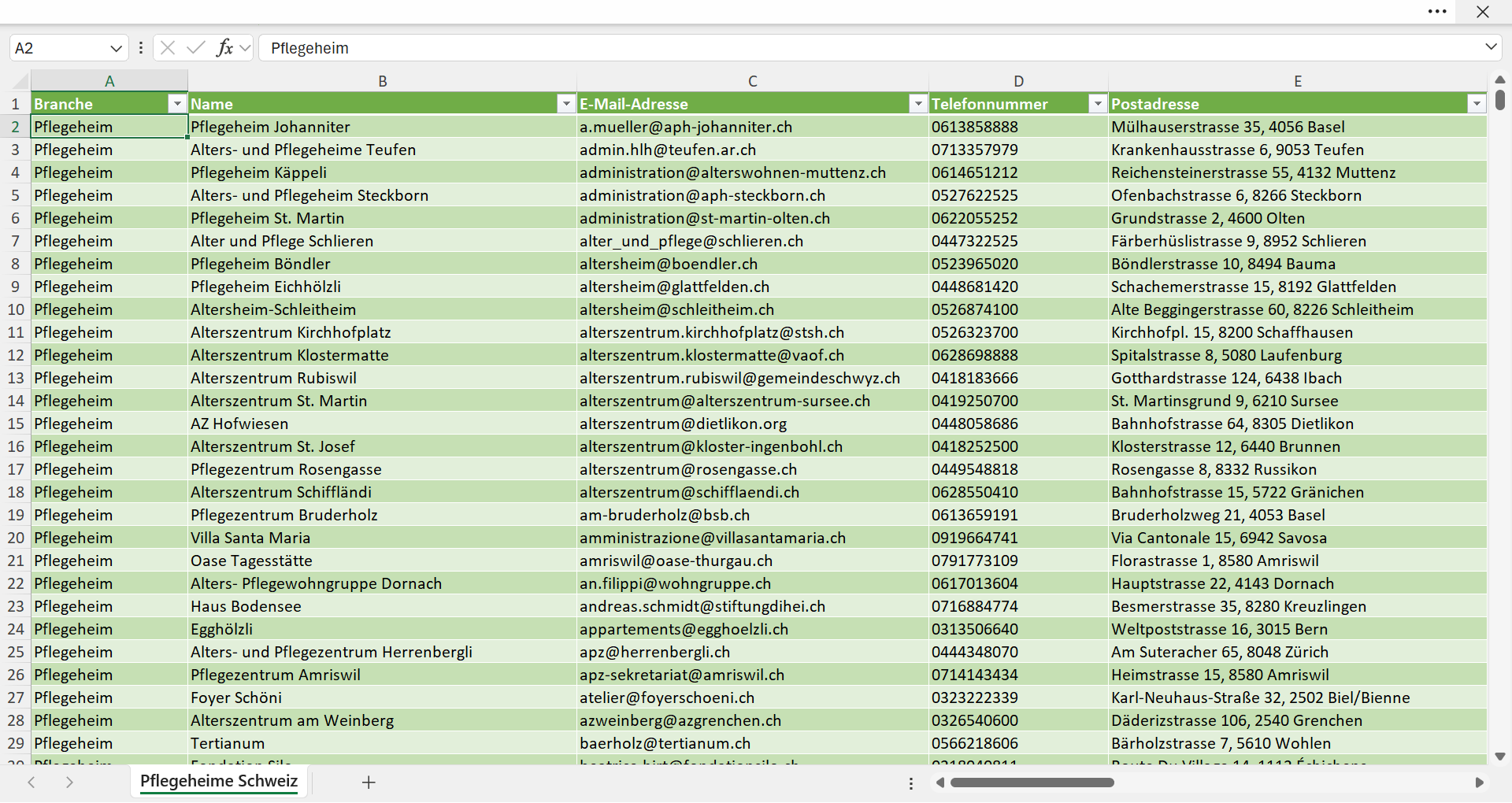This screenshot has width=1512, height=803.
Task: Click the vertical scrollbar down arrow
Action: pyautogui.click(x=1500, y=757)
